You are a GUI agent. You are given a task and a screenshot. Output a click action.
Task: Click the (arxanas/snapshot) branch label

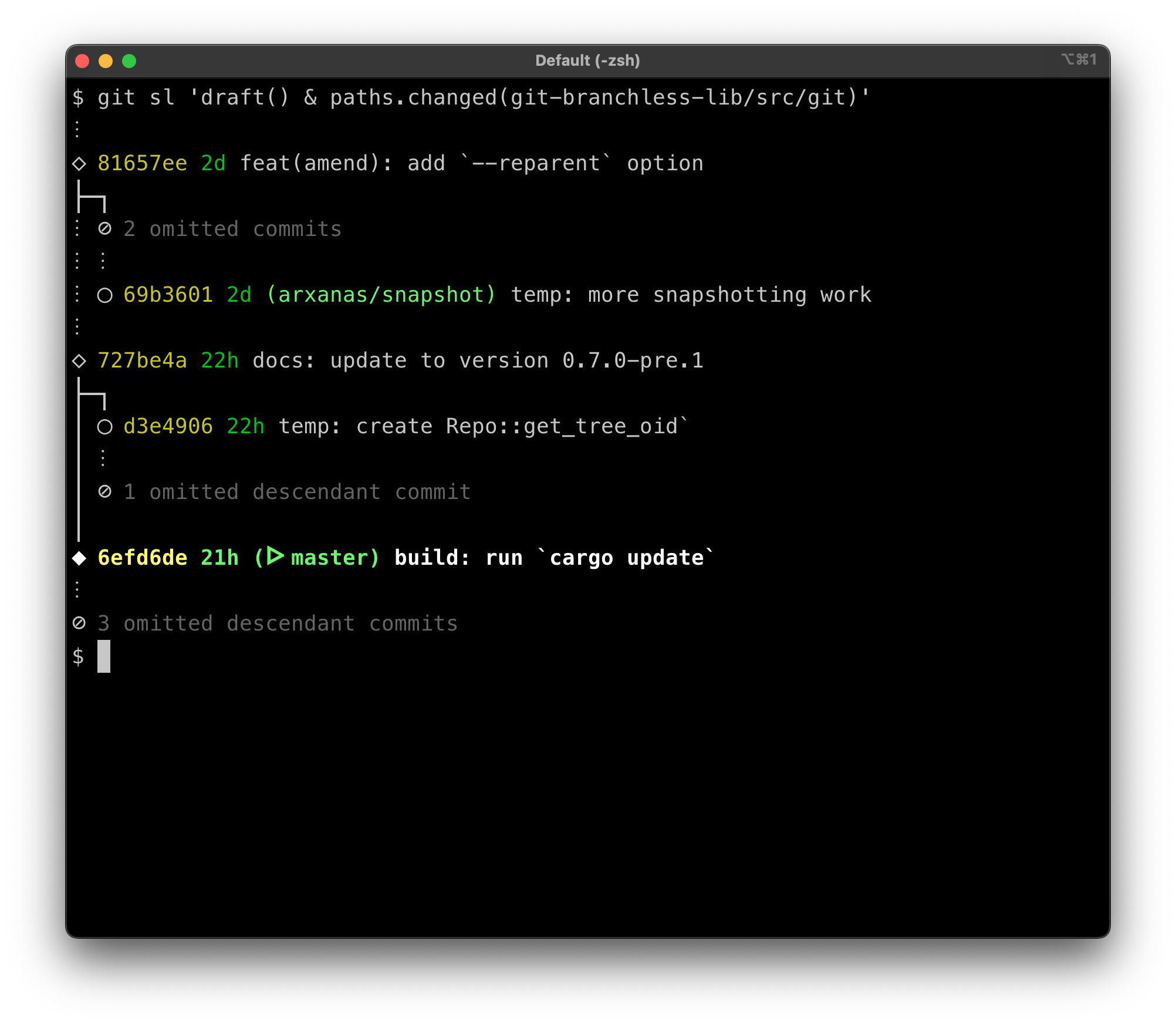(x=381, y=295)
